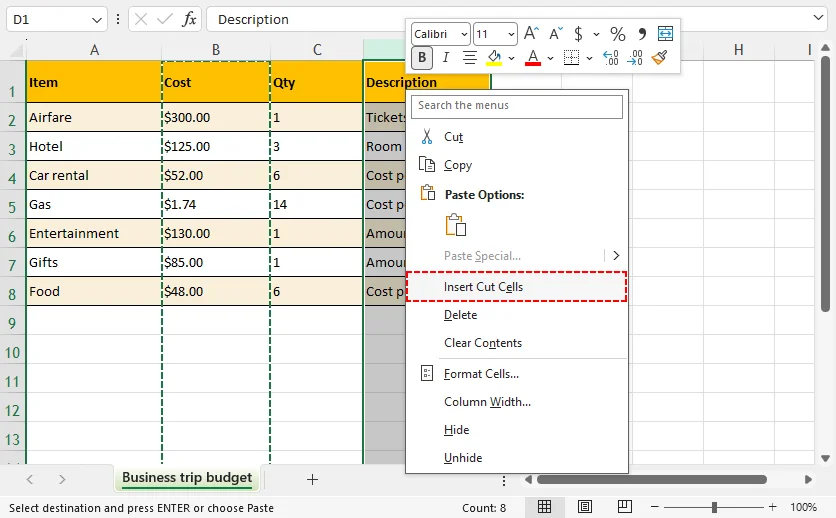Choose Copy from the context menu
The image size is (836, 518).
517,165
